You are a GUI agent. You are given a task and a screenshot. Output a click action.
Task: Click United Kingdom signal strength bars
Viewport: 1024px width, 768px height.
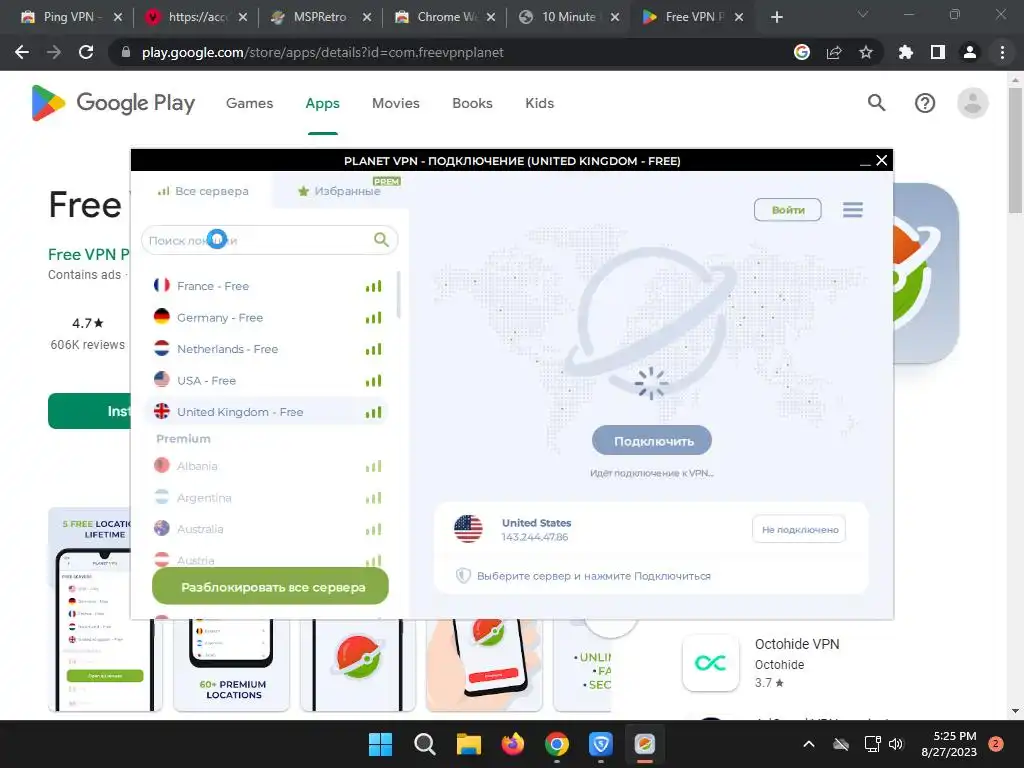374,412
